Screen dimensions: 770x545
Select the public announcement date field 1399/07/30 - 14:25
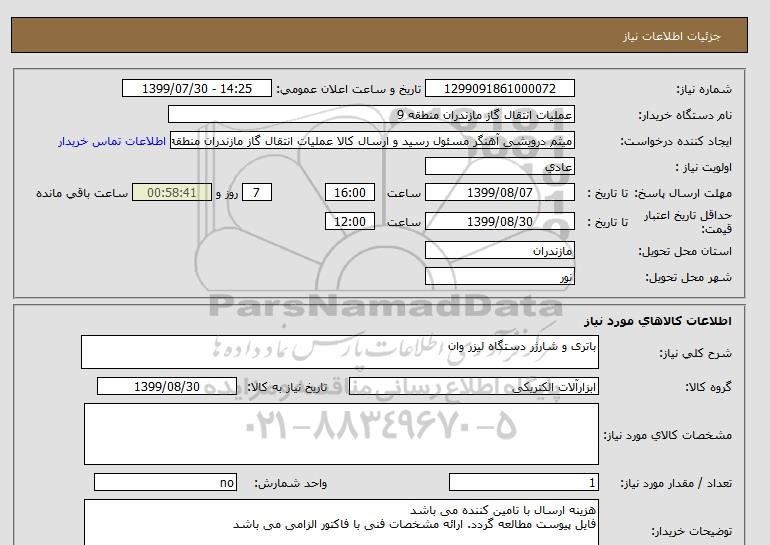(x=196, y=88)
